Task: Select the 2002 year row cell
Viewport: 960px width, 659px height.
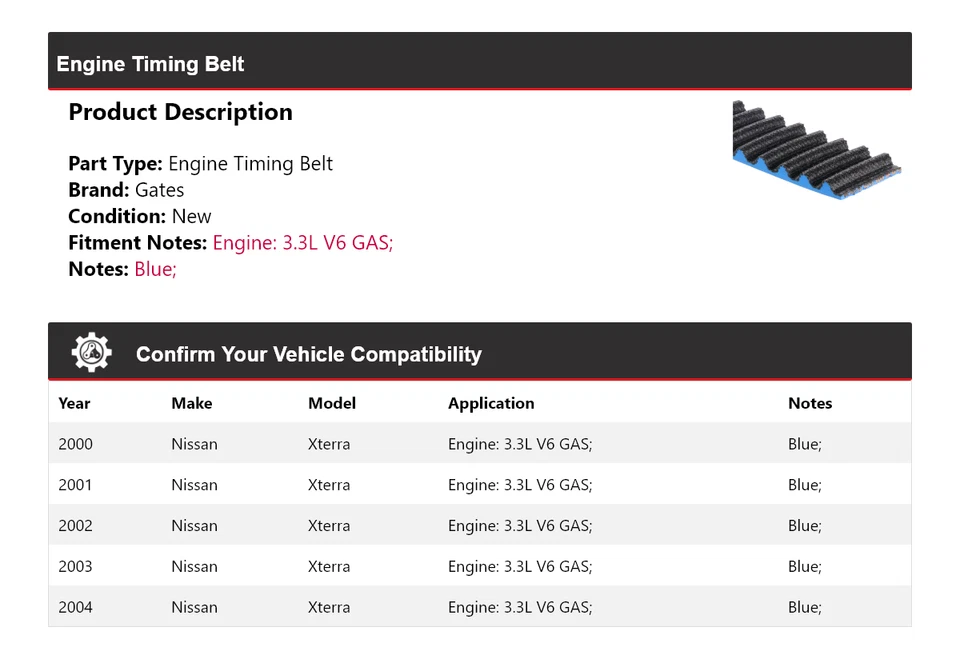Action: point(75,526)
